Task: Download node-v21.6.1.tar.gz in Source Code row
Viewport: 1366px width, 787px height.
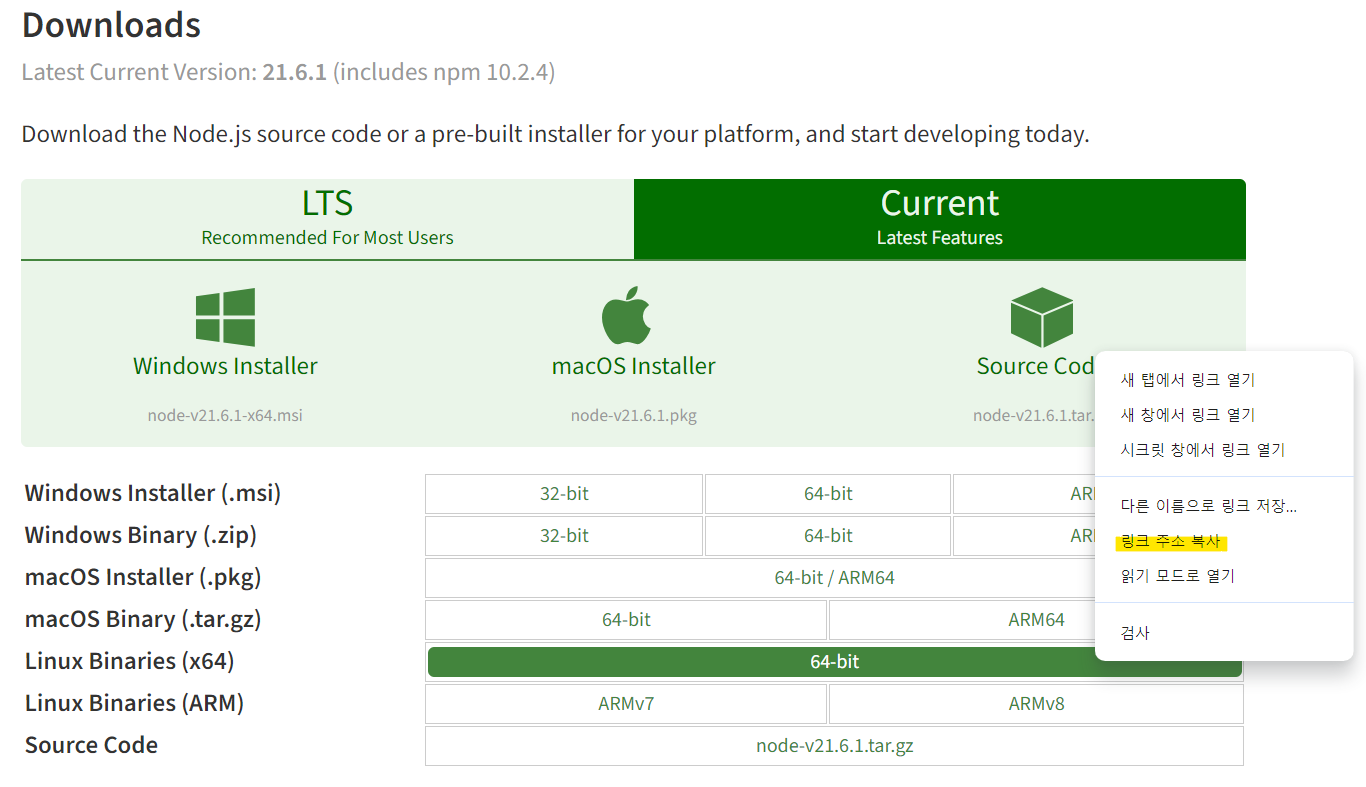Action: coord(834,746)
